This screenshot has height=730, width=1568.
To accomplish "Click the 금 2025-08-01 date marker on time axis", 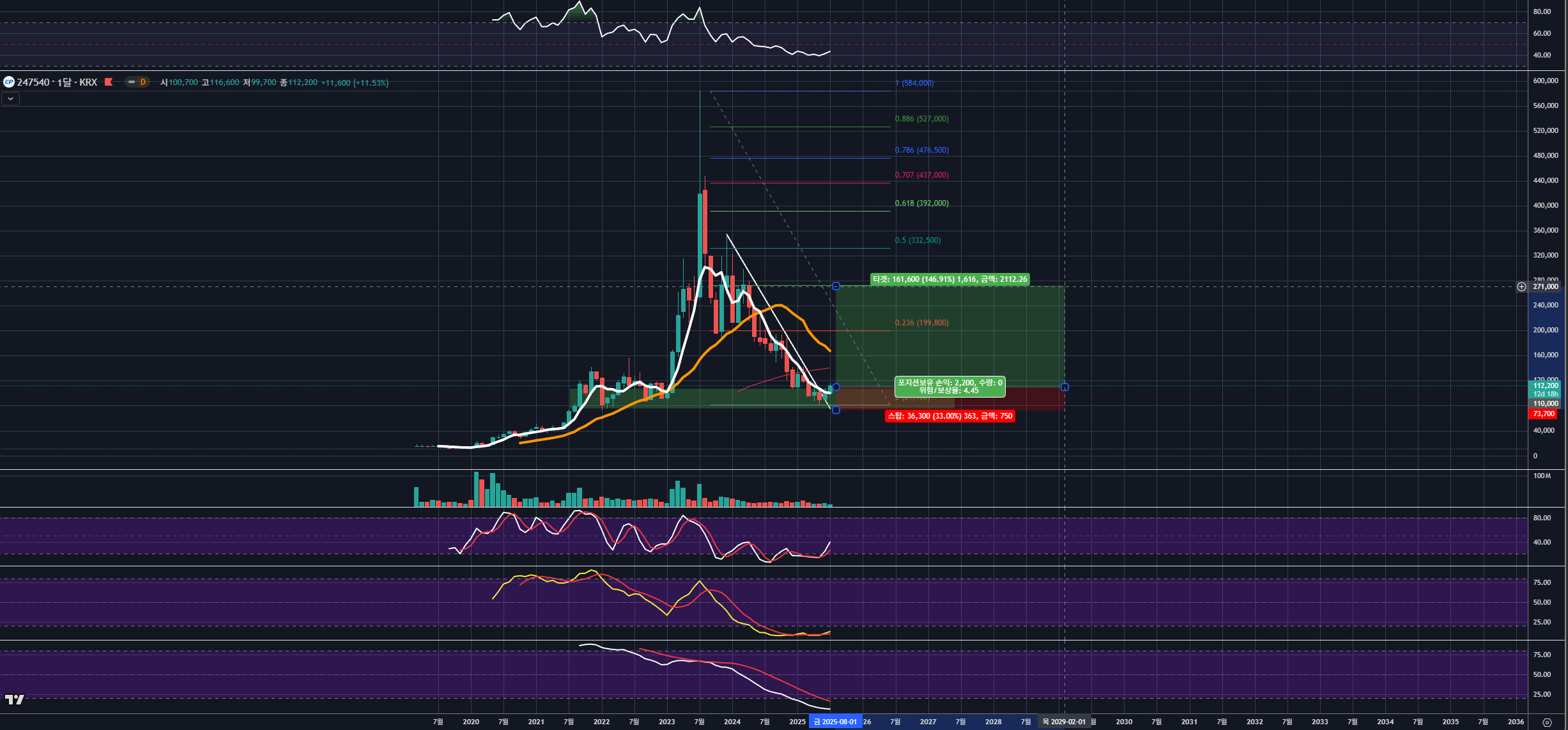I will pyautogui.click(x=834, y=722).
